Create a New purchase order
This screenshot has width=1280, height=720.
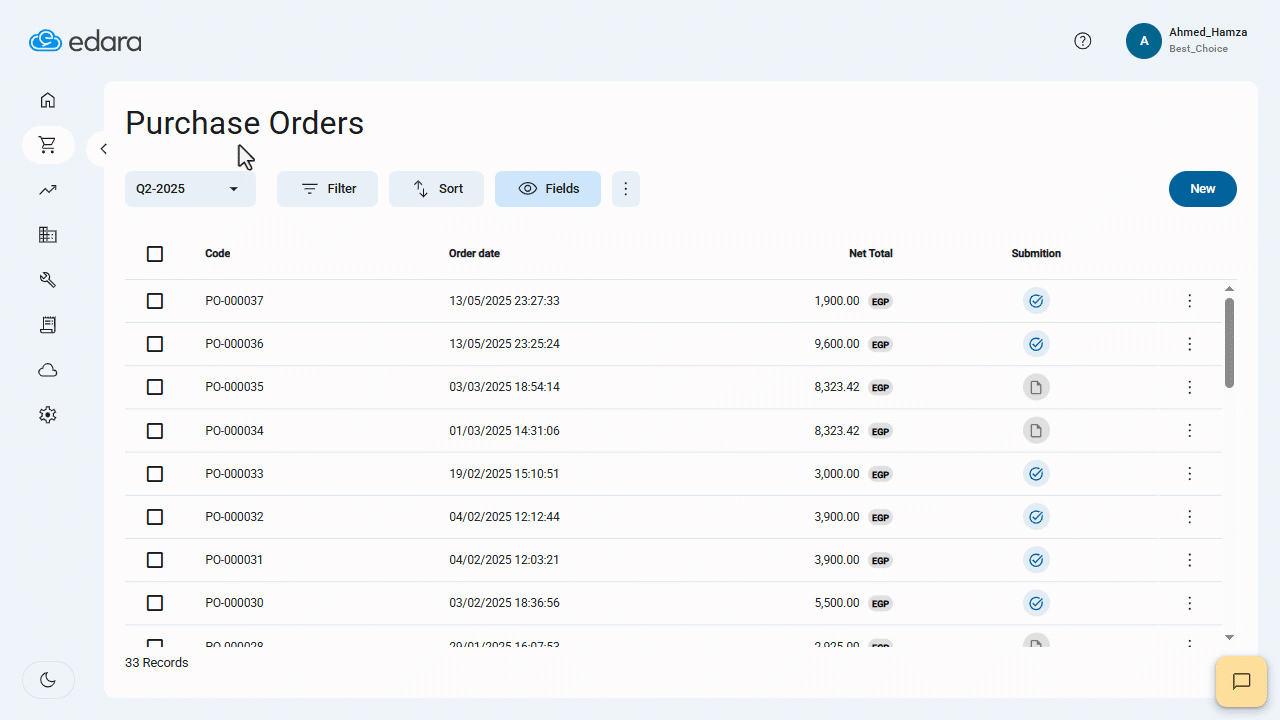1203,189
